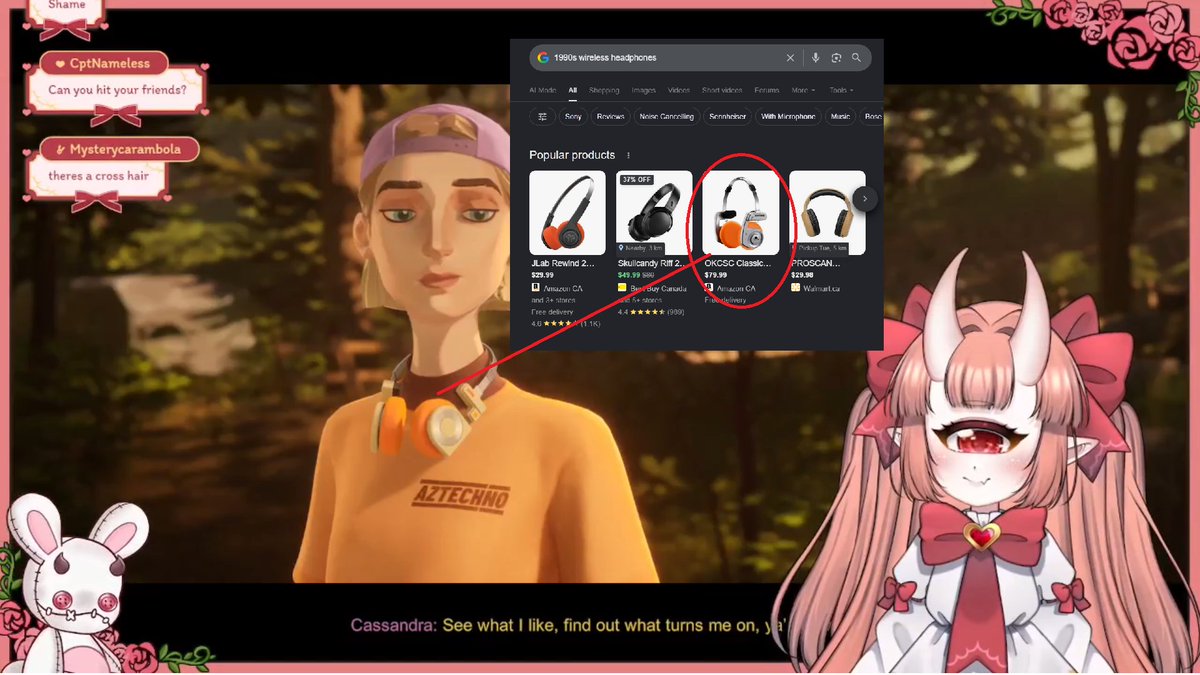Image resolution: width=1200 pixels, height=675 pixels.
Task: Open the Forums tab
Action: coord(767,90)
